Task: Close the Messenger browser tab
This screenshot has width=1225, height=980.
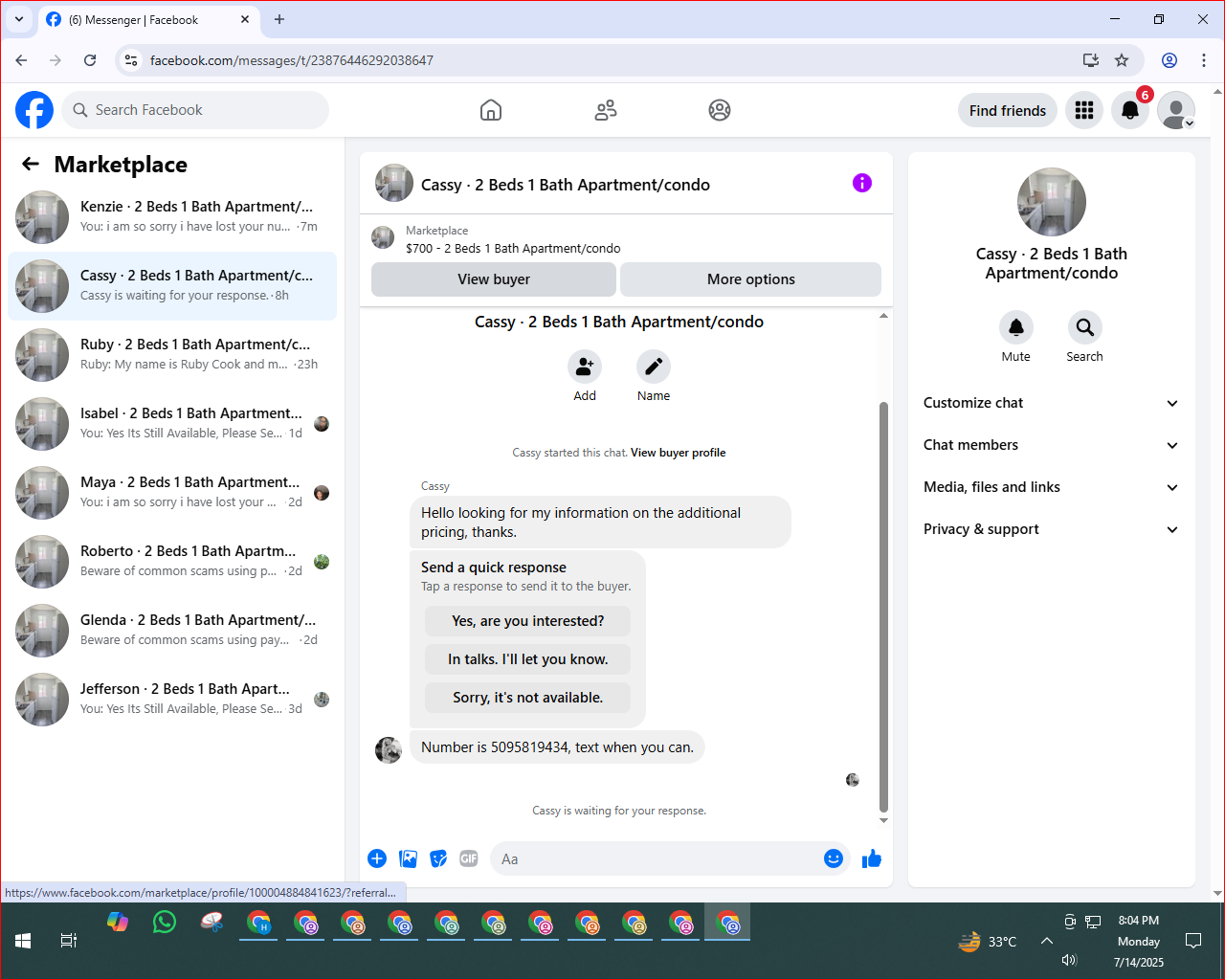Action: [x=245, y=19]
